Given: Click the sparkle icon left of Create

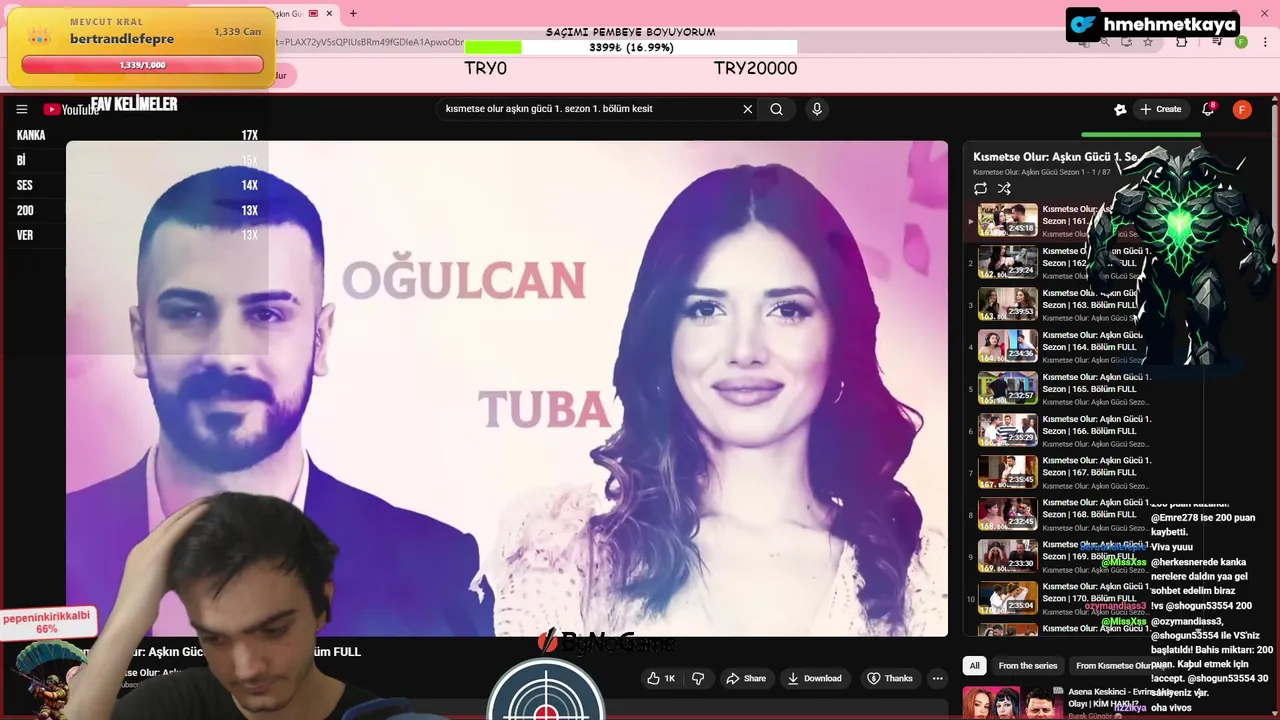Looking at the screenshot, I should [1120, 109].
